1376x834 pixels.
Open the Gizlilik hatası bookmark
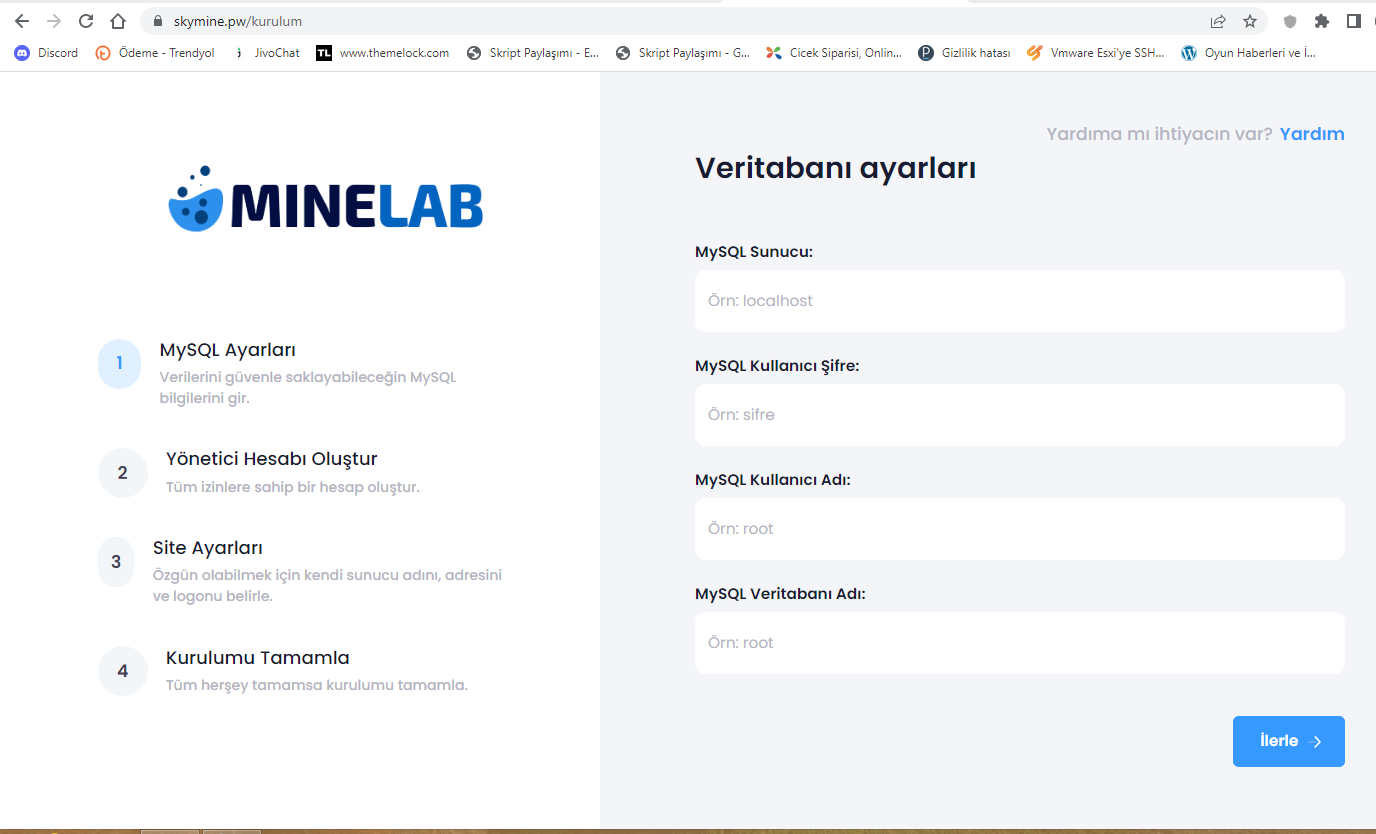pyautogui.click(x=964, y=53)
